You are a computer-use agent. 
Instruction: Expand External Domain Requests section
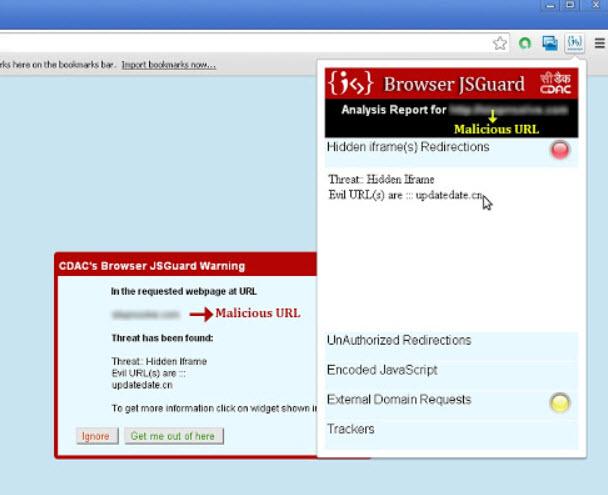click(x=451, y=403)
